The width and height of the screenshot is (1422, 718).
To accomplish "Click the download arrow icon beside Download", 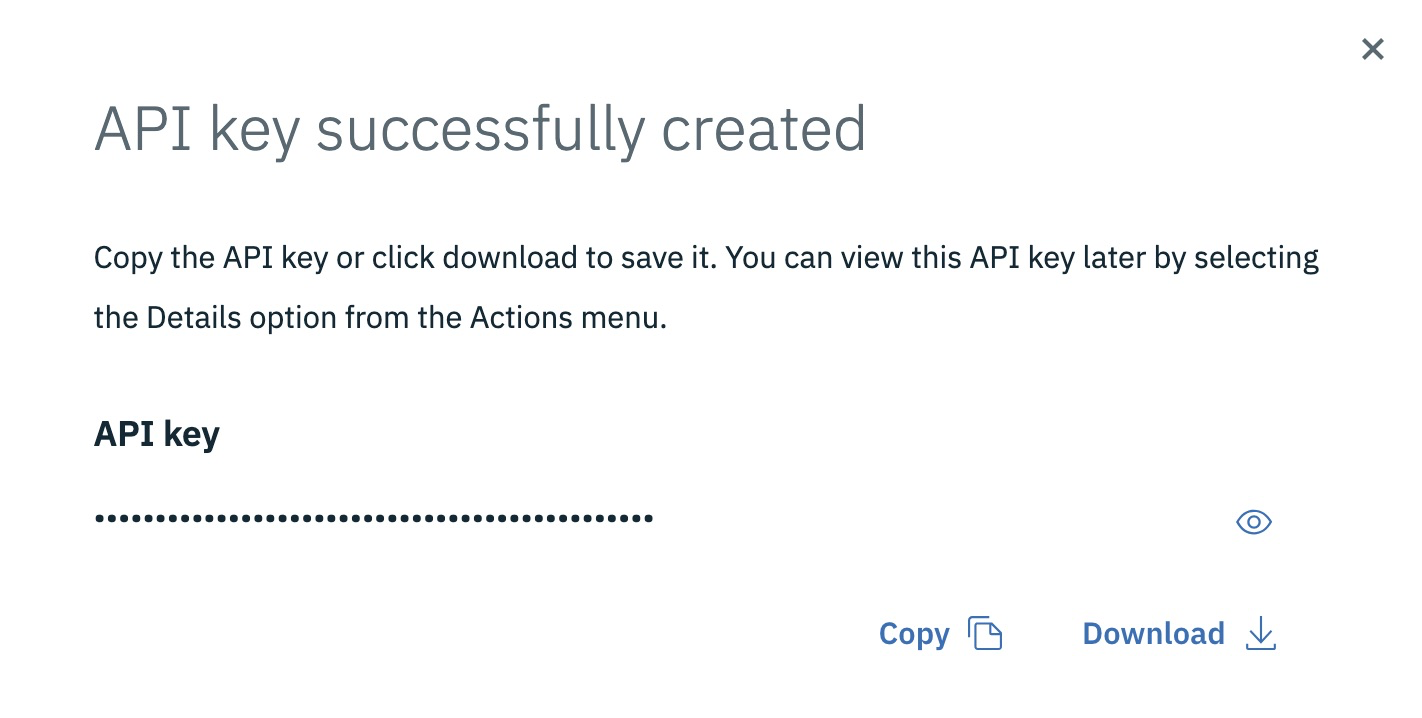I will click(1261, 634).
